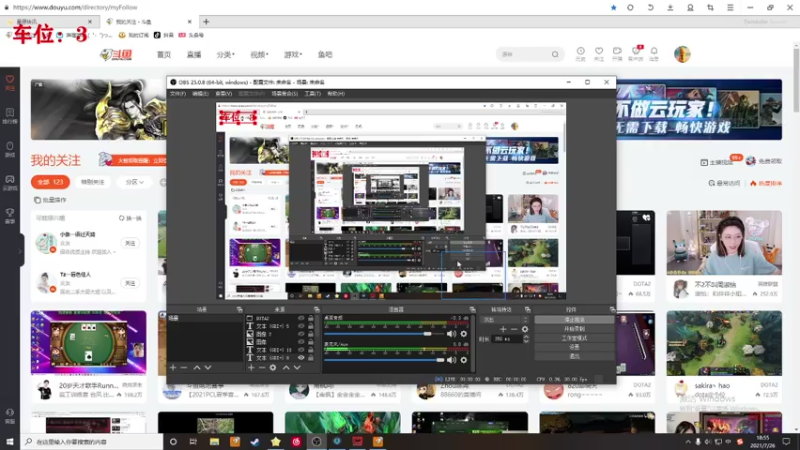Screen dimensions: 800x450
Task: Open source properties gear in OBS sources panel
Action: (273, 367)
